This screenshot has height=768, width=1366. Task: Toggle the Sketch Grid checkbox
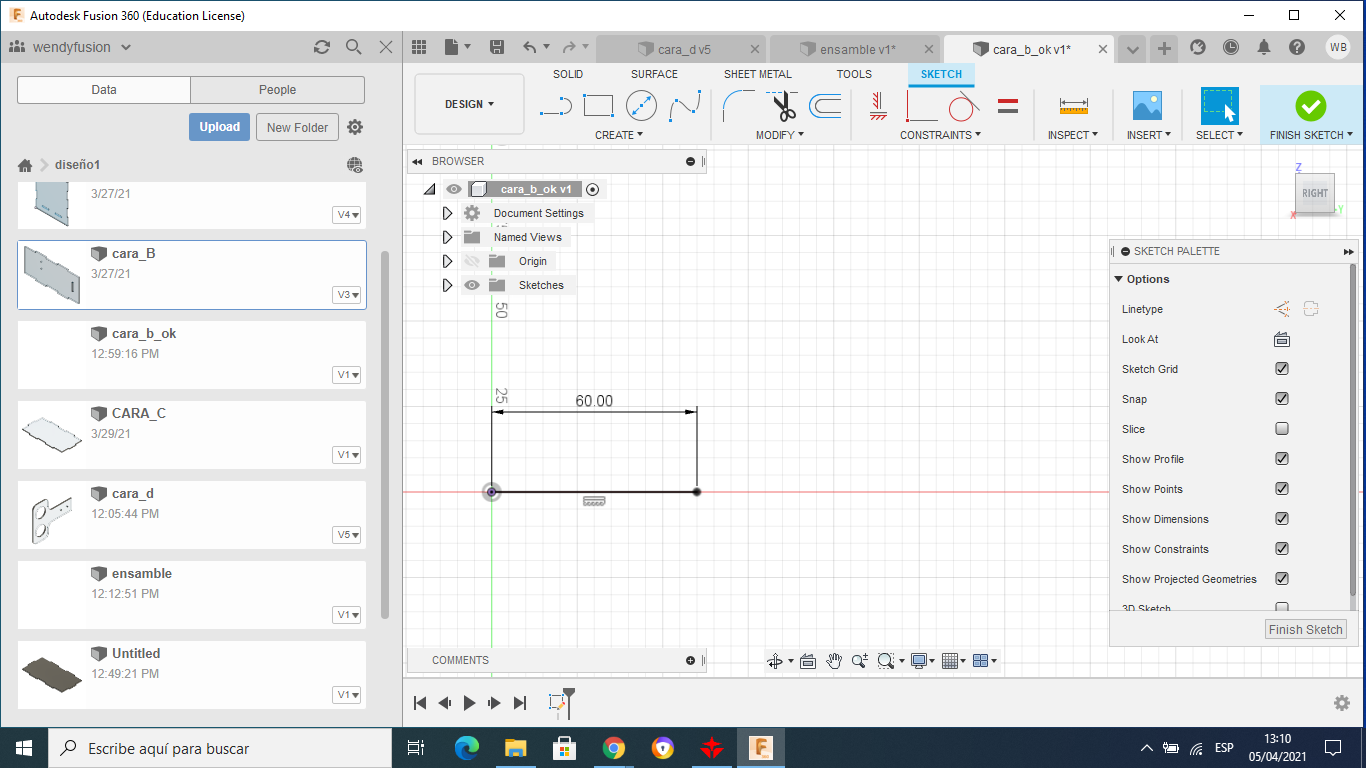tap(1282, 369)
